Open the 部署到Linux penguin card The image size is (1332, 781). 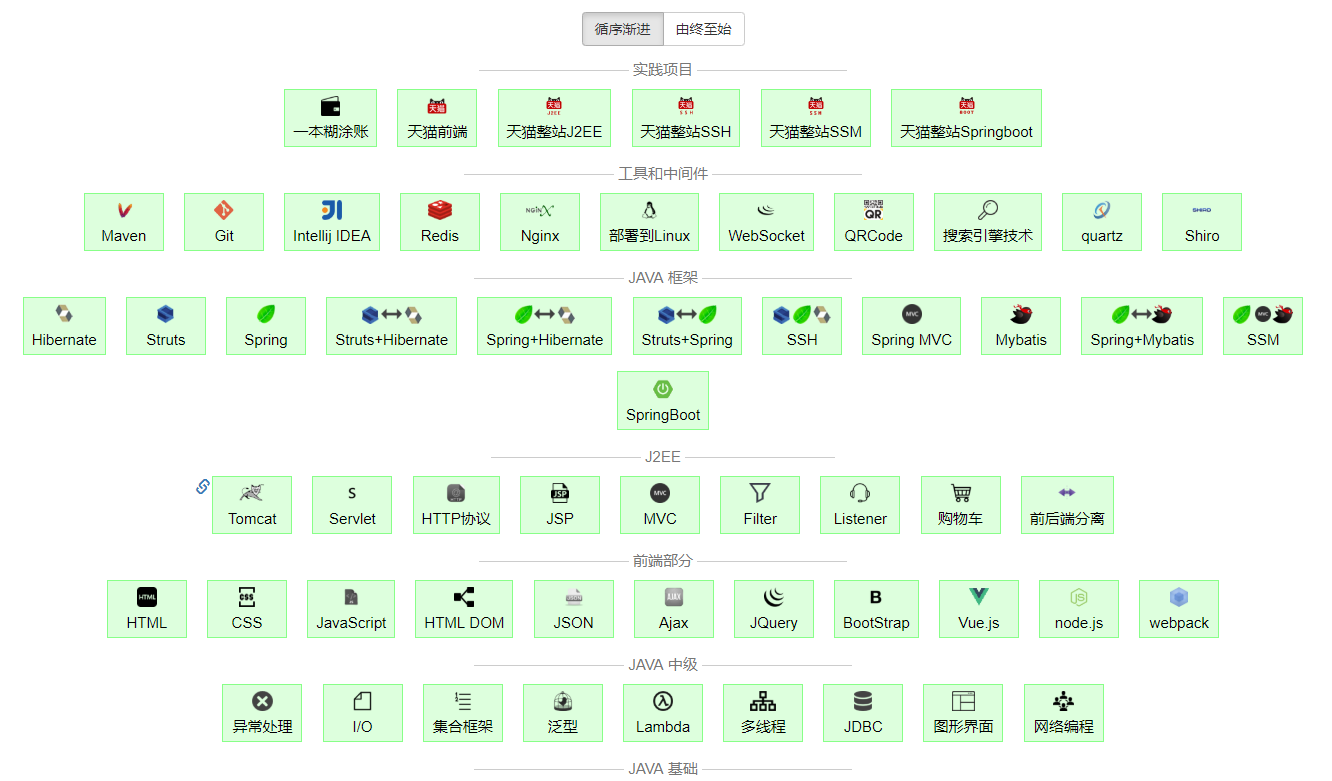[649, 222]
